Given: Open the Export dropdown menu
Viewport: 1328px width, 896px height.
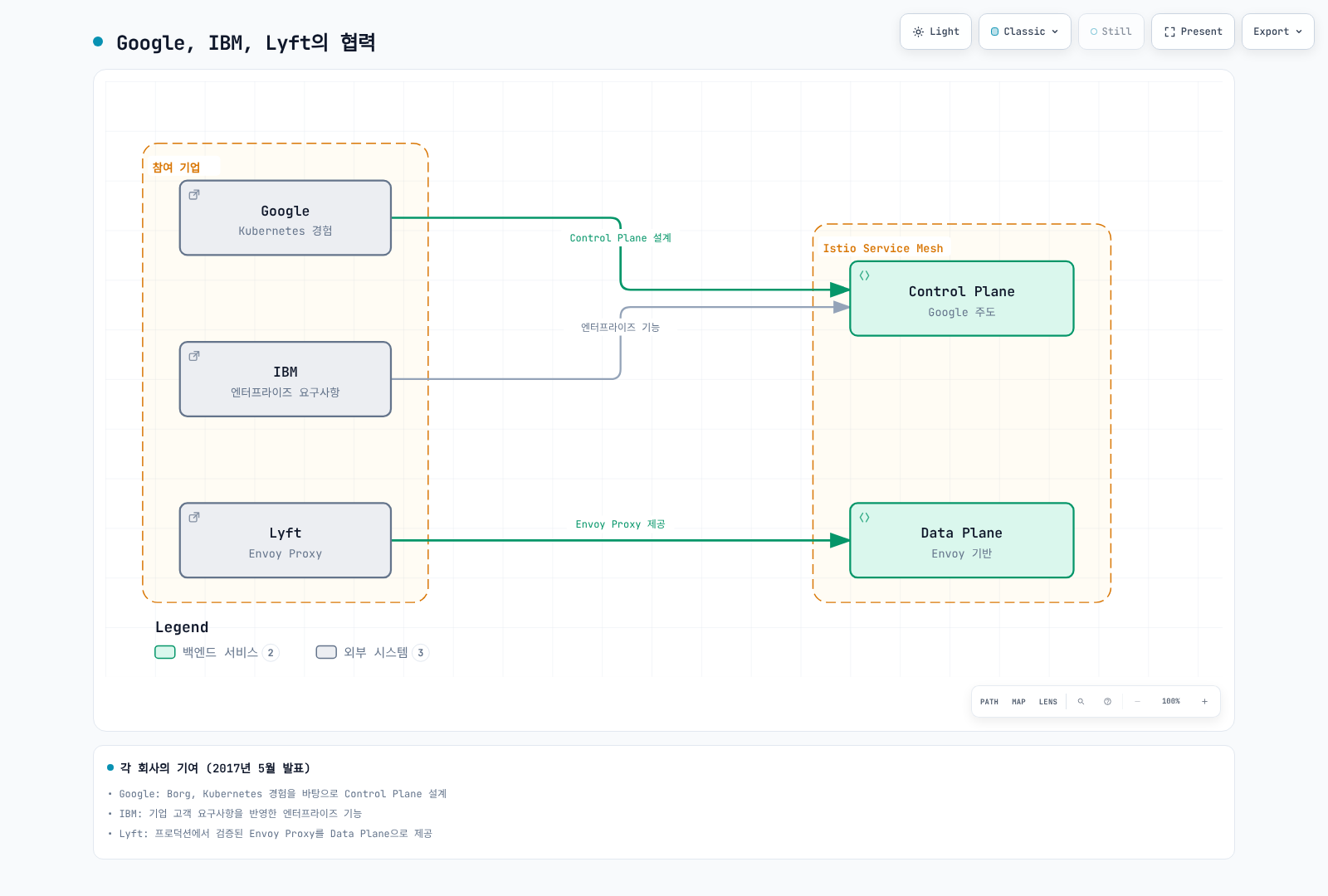Looking at the screenshot, I should [1277, 32].
